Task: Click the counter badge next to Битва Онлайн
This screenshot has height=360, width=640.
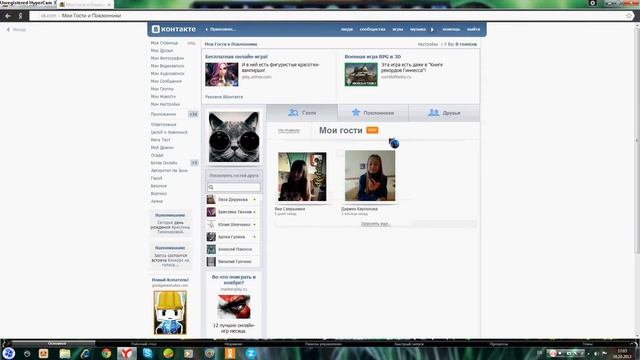Action: click(x=194, y=163)
